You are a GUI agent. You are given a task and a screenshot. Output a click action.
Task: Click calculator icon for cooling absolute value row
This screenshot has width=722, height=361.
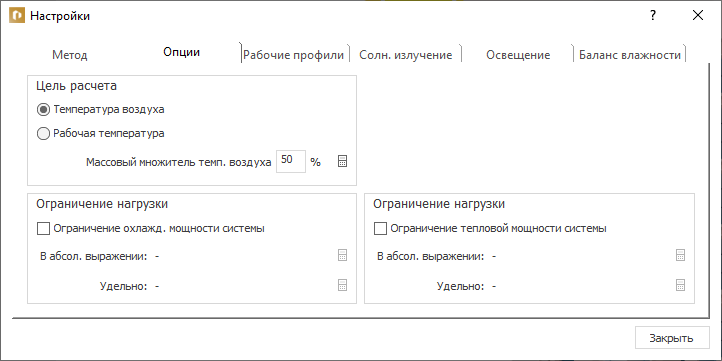pyautogui.click(x=342, y=256)
